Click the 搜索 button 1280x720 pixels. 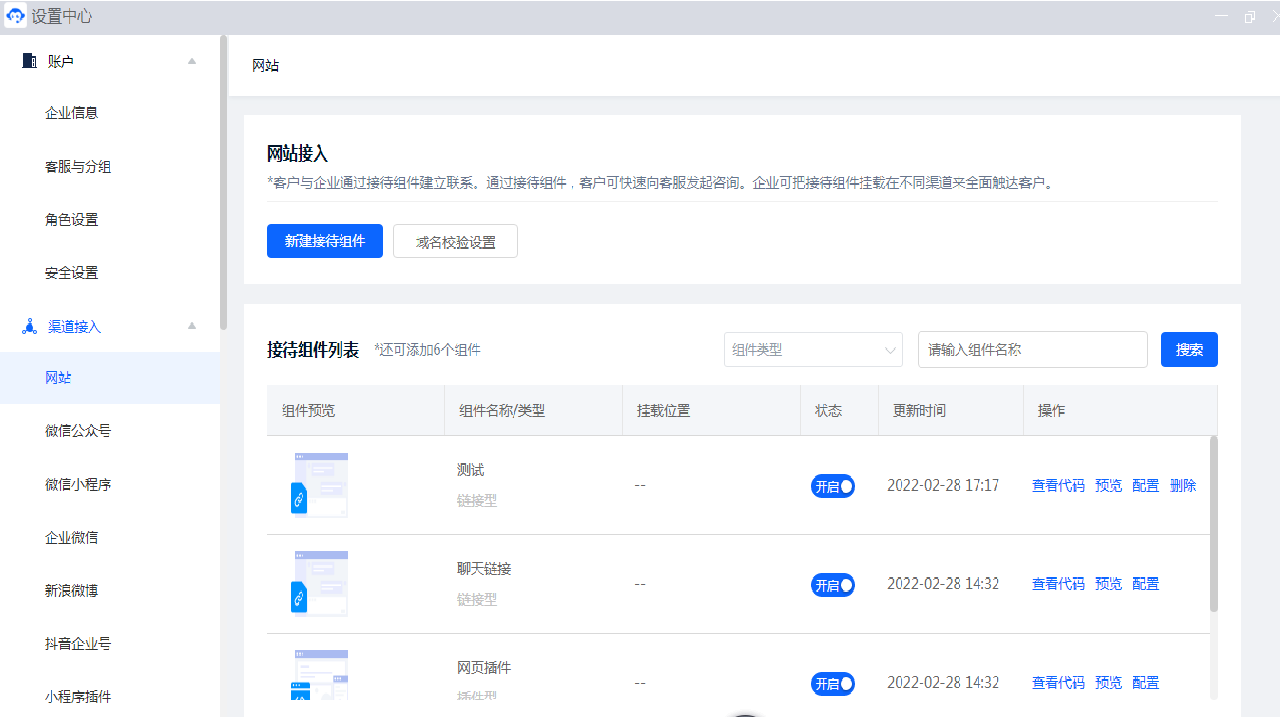1189,349
